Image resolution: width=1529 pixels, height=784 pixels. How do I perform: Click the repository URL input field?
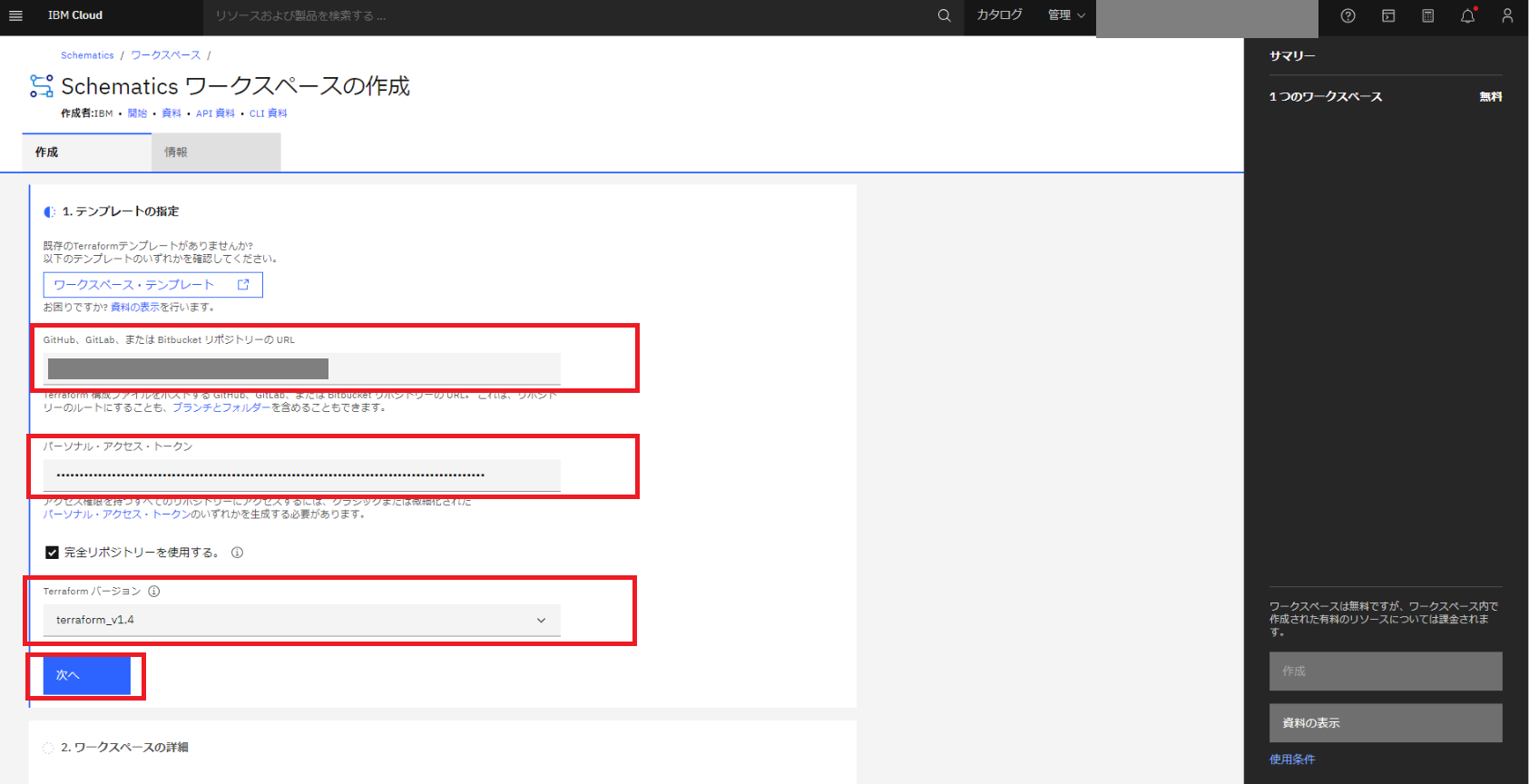(301, 369)
